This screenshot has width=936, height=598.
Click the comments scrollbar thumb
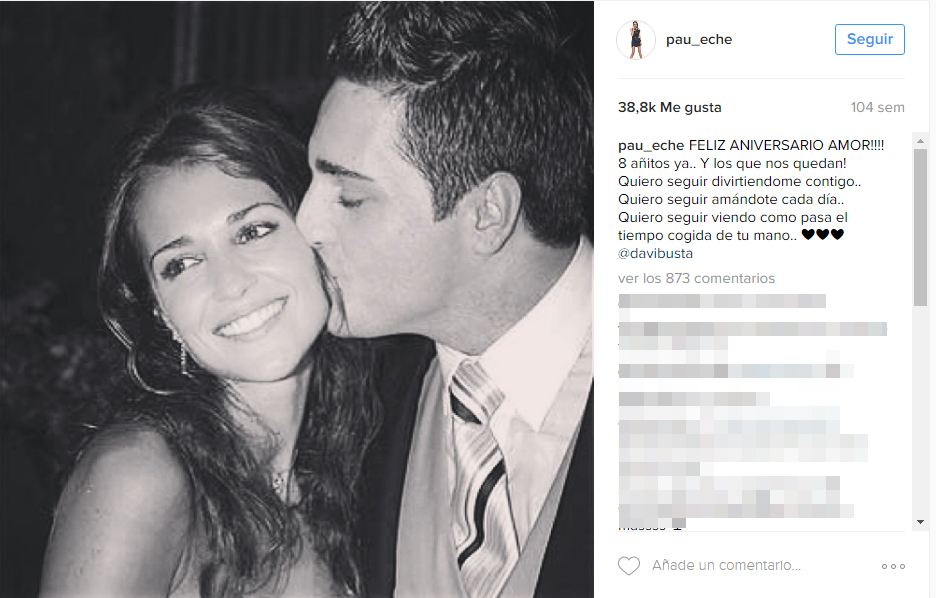pos(920,227)
